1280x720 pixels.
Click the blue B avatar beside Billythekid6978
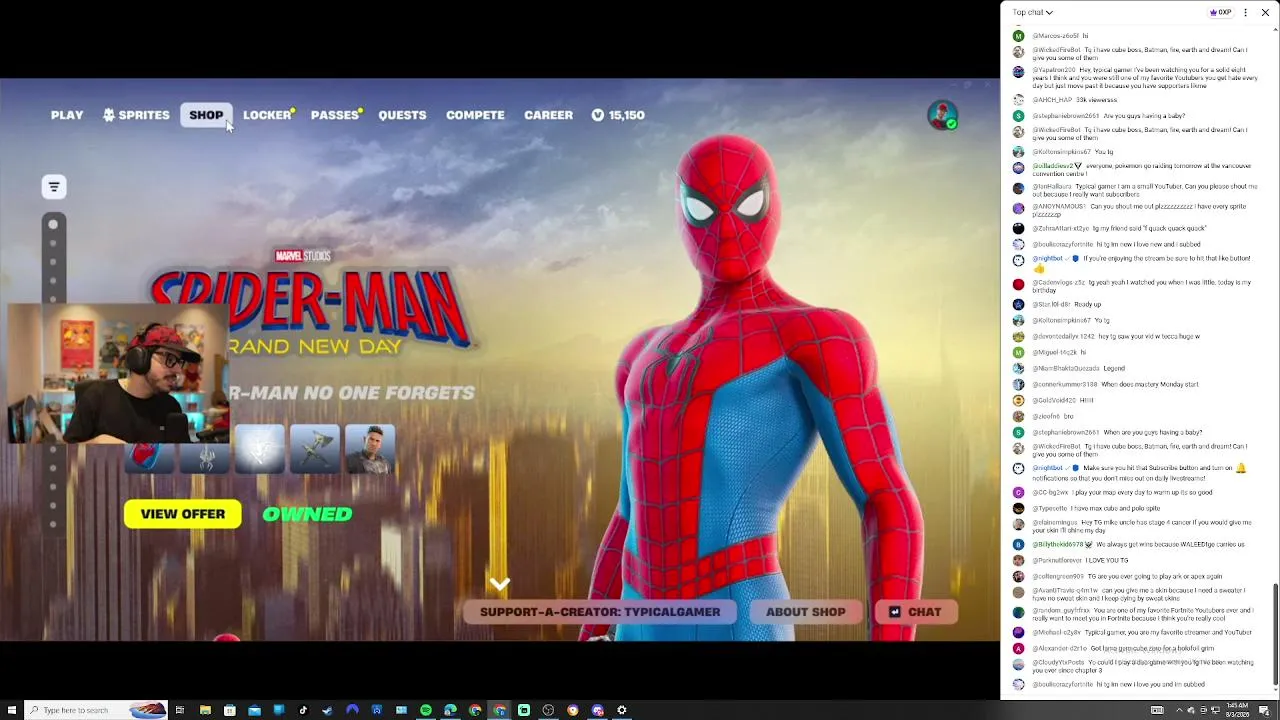click(x=1018, y=544)
